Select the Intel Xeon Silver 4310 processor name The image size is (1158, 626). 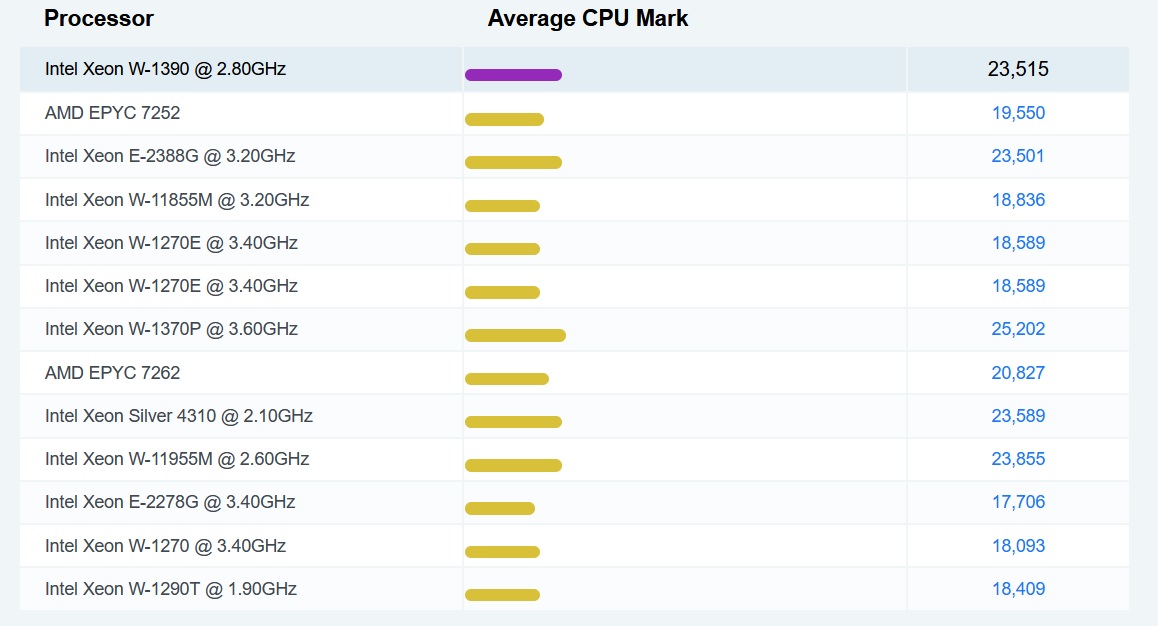coord(179,416)
